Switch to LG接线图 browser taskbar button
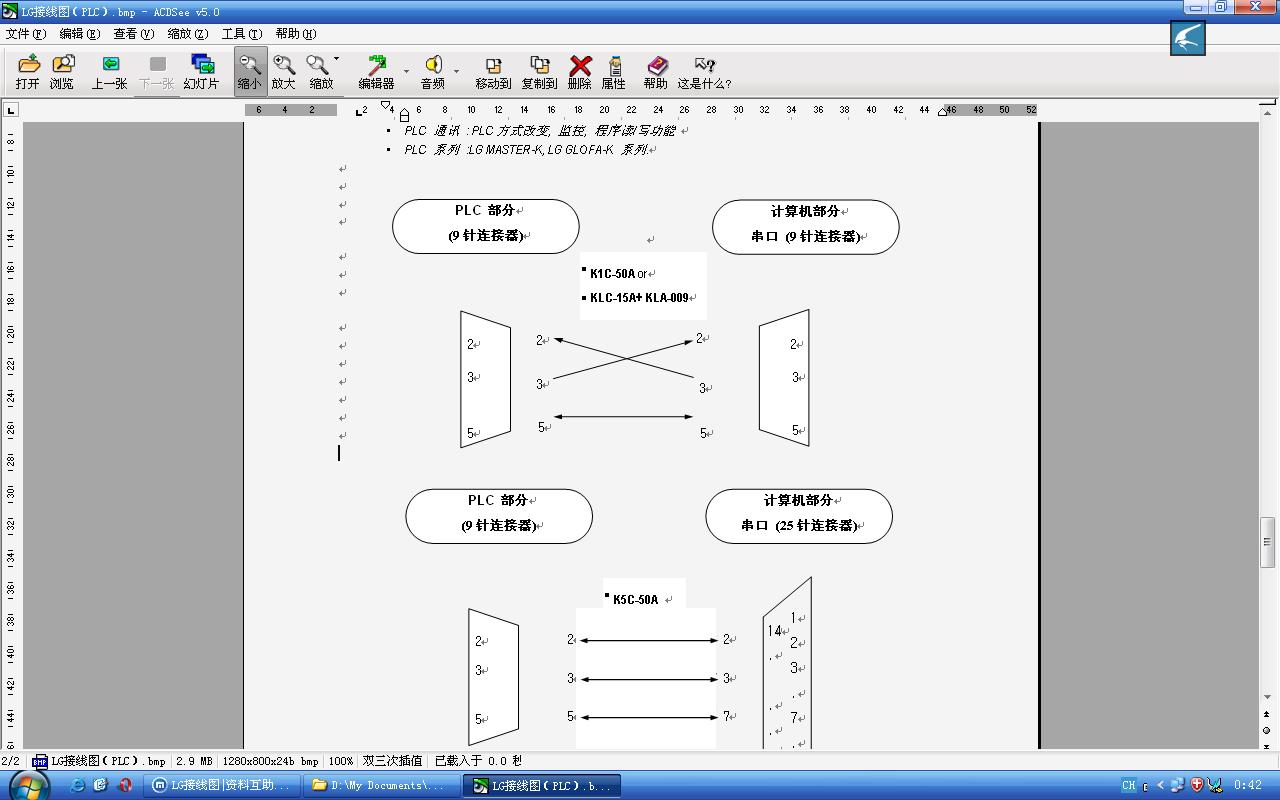Screen dimensions: 1280x800 pos(222,785)
